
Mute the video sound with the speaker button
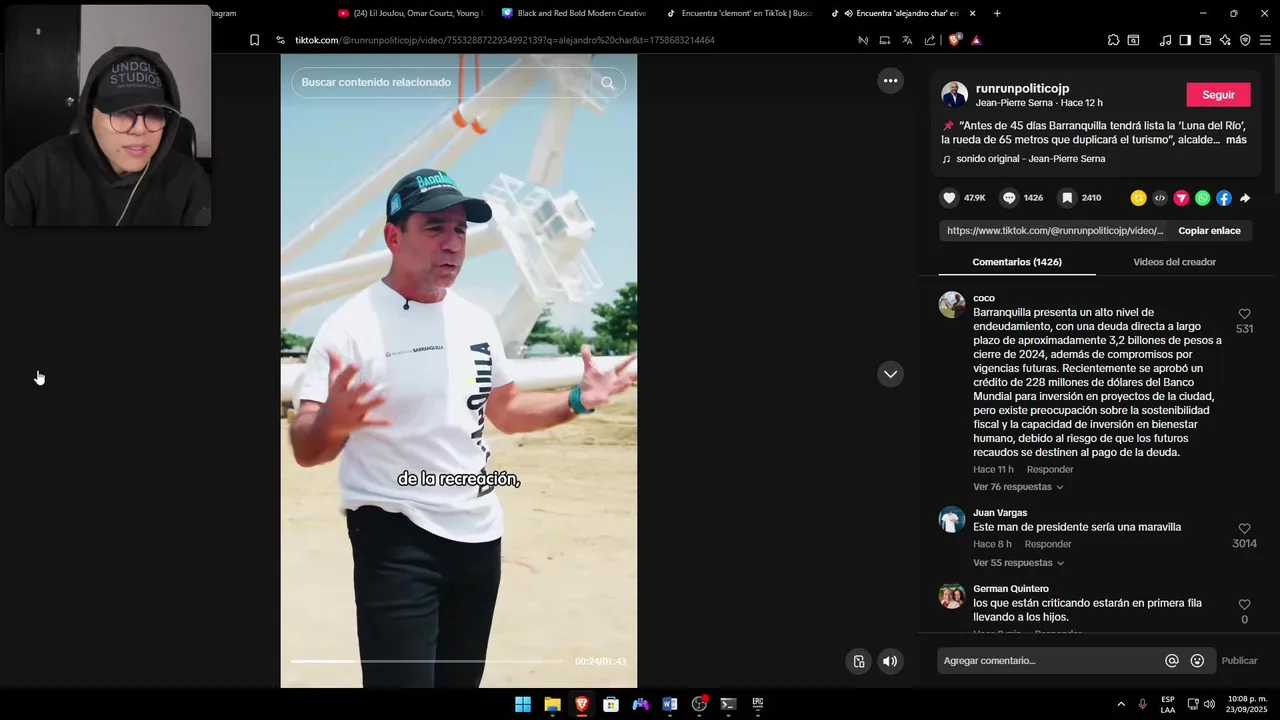click(x=890, y=661)
